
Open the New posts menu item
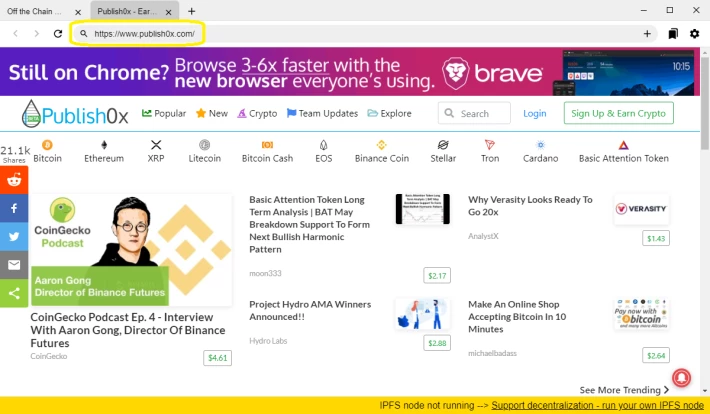point(212,113)
